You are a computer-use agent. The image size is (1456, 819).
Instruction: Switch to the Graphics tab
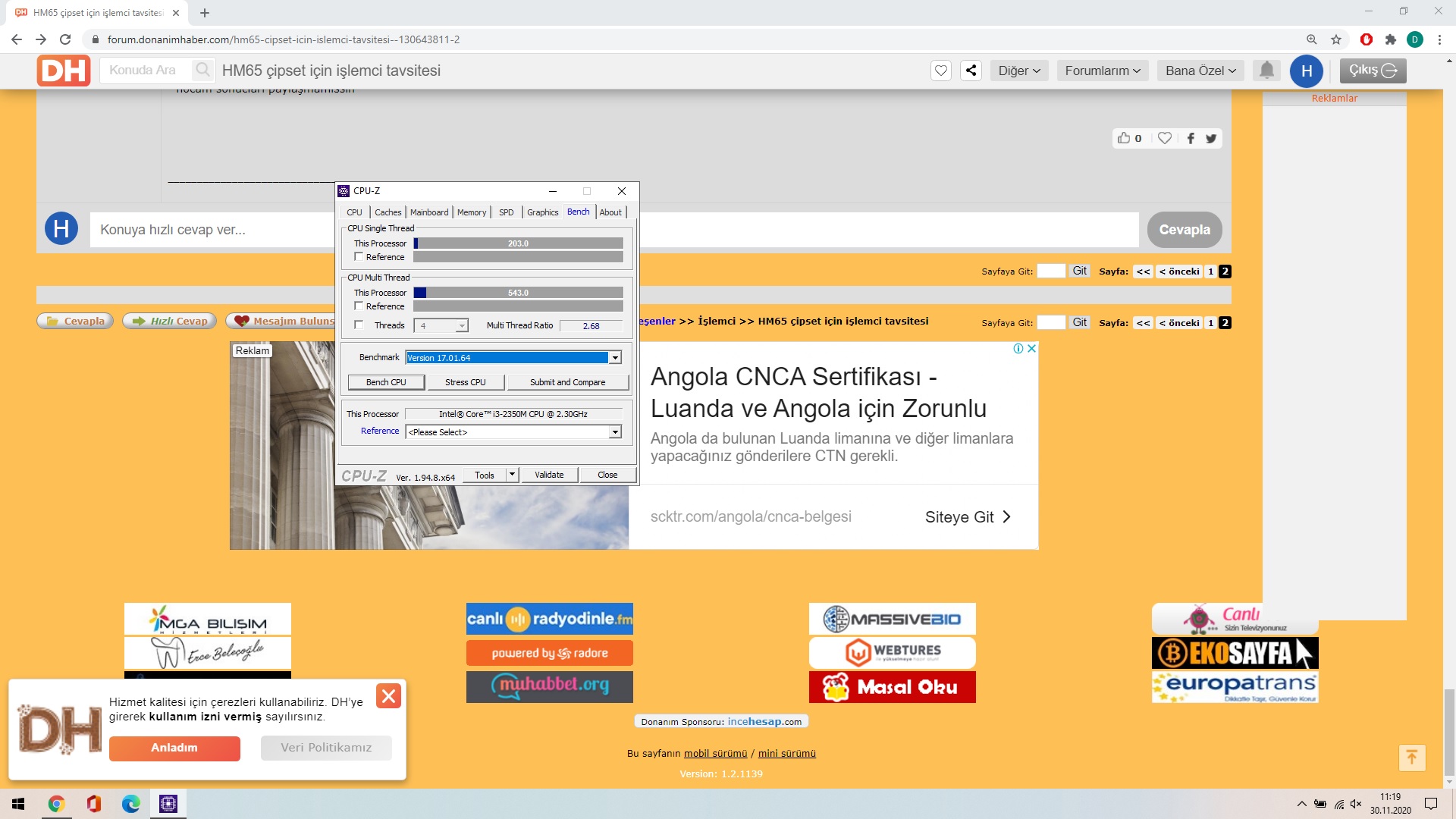point(543,212)
